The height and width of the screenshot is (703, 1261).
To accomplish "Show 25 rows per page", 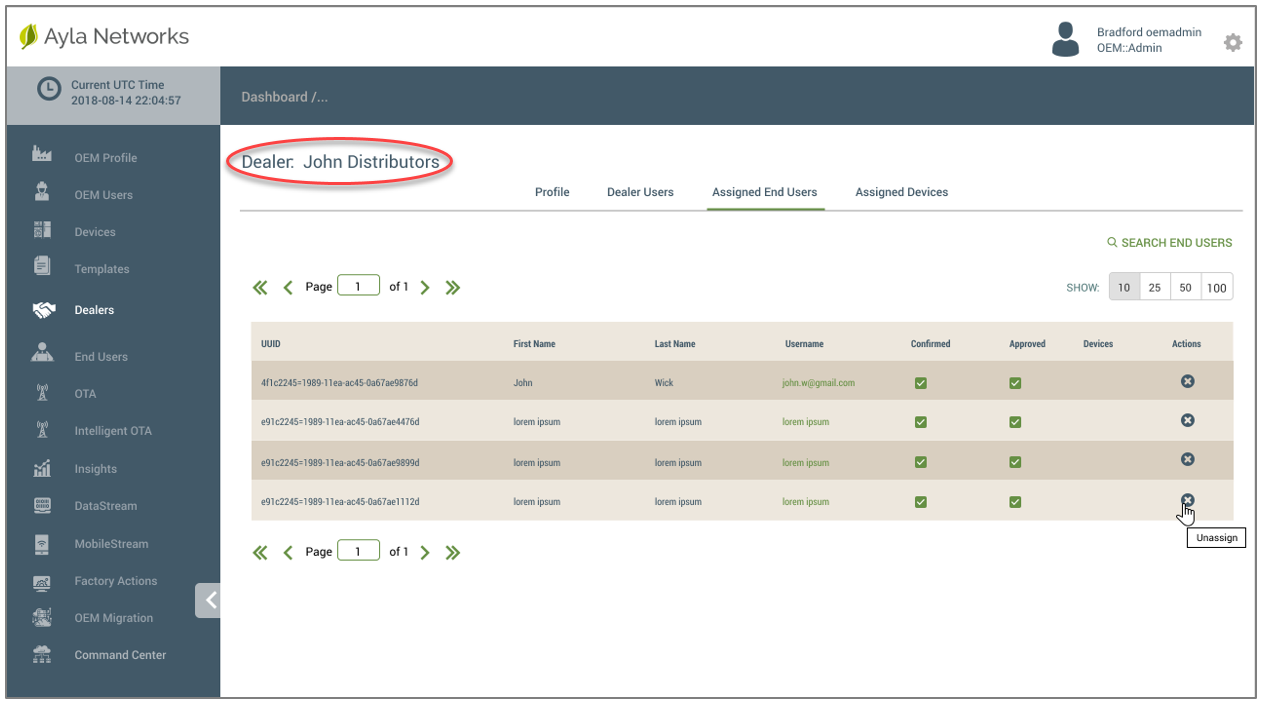I will click(1155, 287).
